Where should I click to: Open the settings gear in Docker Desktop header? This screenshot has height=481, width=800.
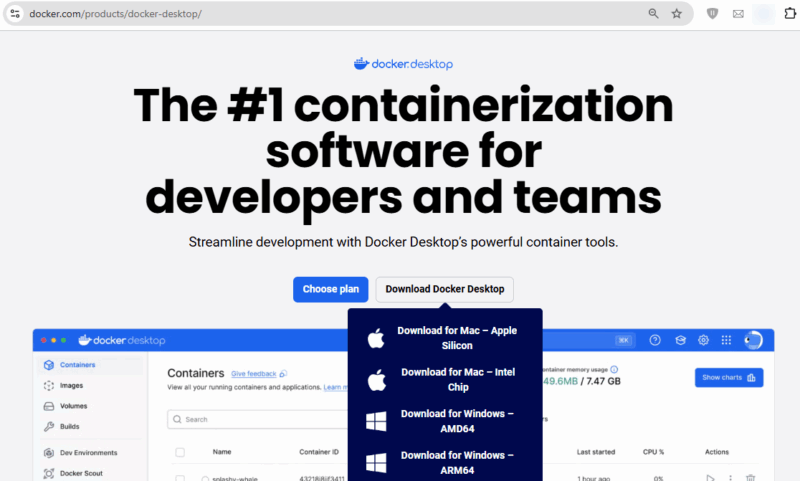point(704,340)
